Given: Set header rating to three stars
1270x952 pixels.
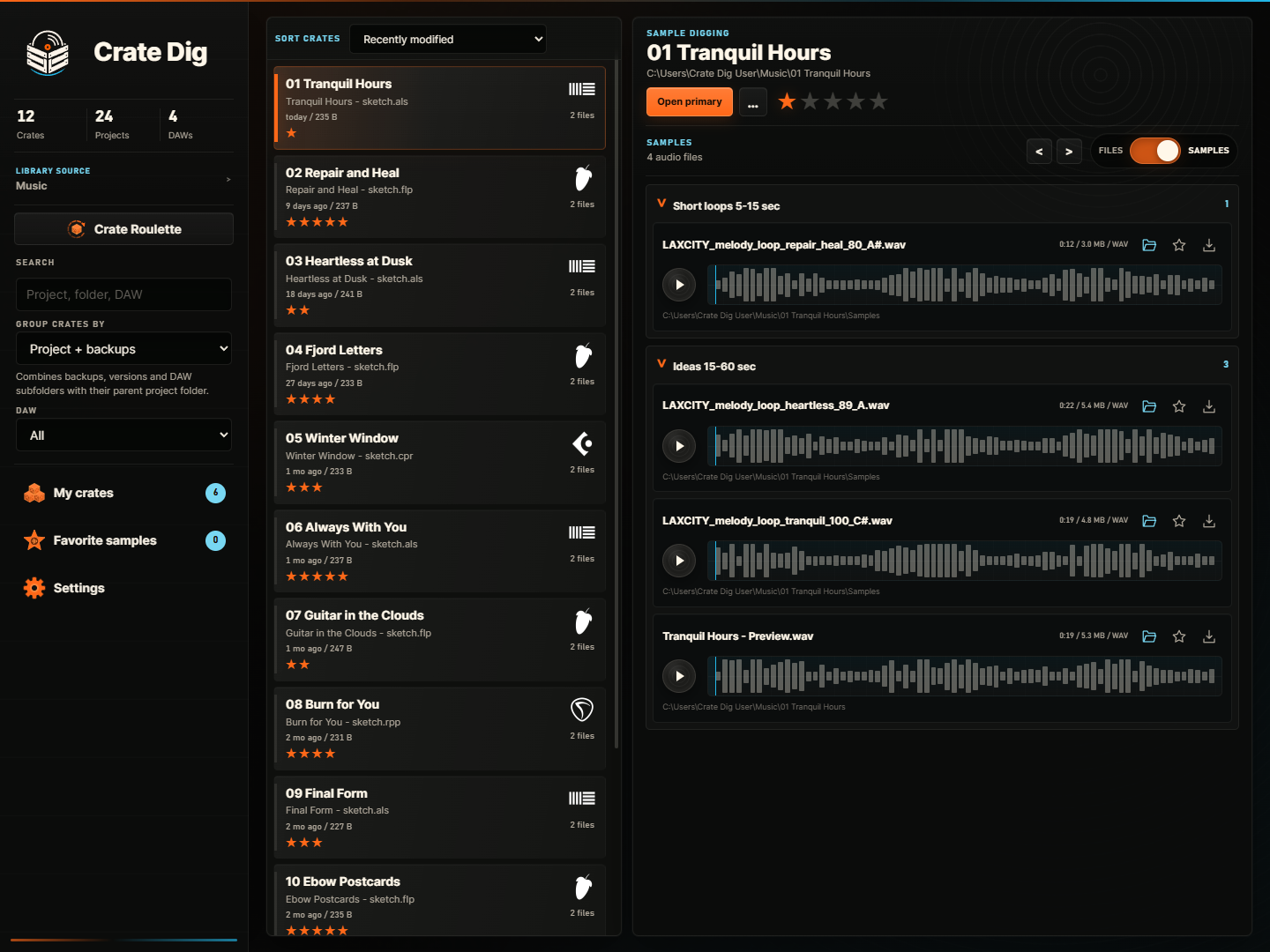Looking at the screenshot, I should (833, 101).
